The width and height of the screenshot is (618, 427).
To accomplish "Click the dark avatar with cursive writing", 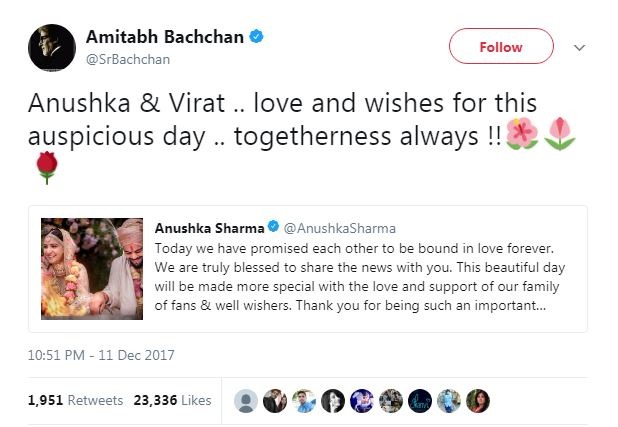I will (x=420, y=400).
